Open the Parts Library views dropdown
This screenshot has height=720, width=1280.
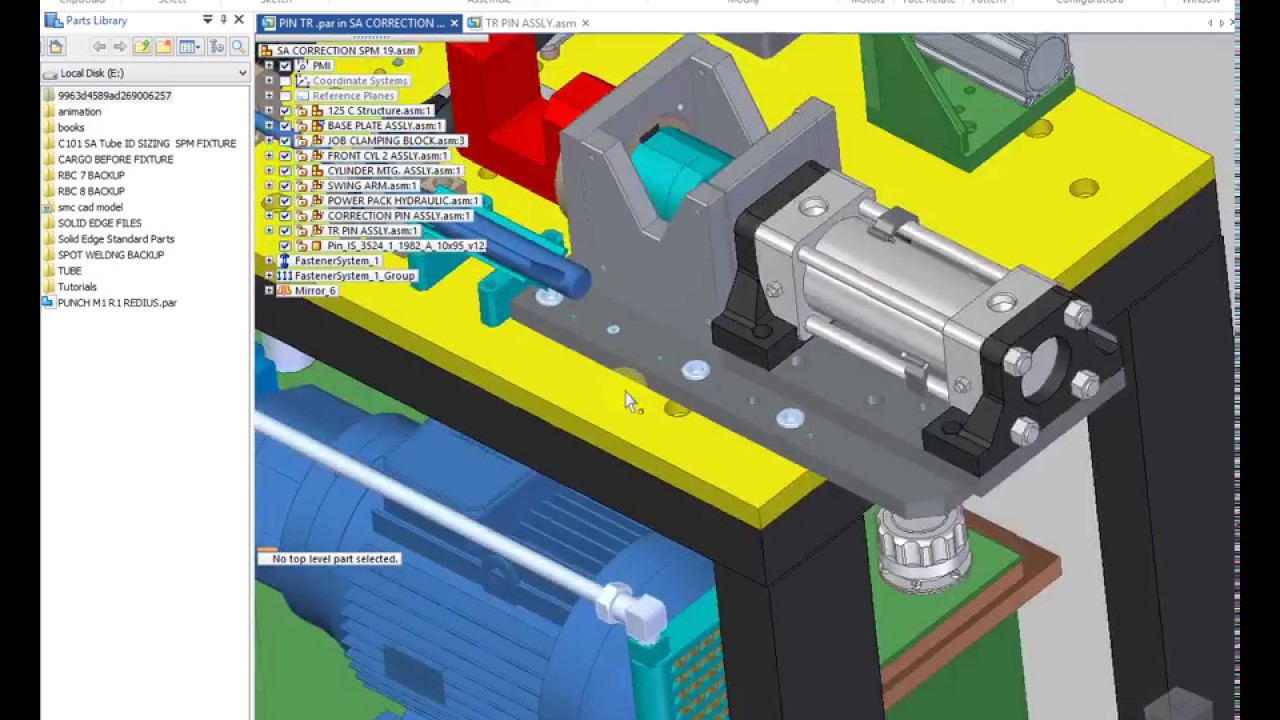pyautogui.click(x=189, y=46)
